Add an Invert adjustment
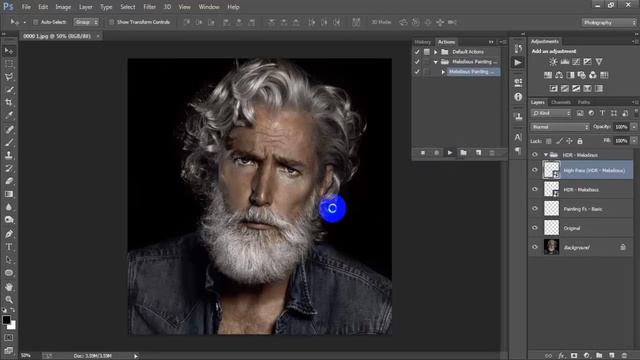This screenshot has width=640, height=360. [553, 89]
